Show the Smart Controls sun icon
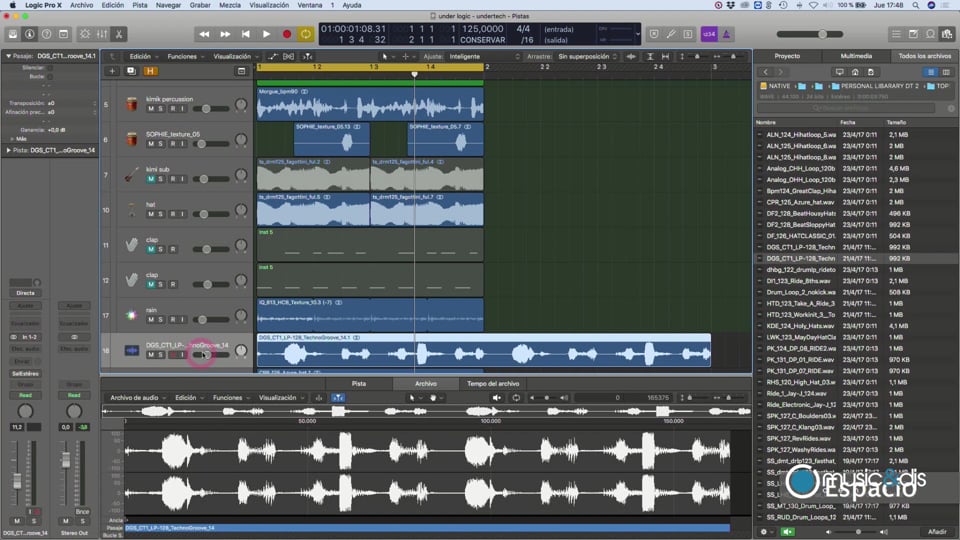The height and width of the screenshot is (540, 960). [x=85, y=34]
